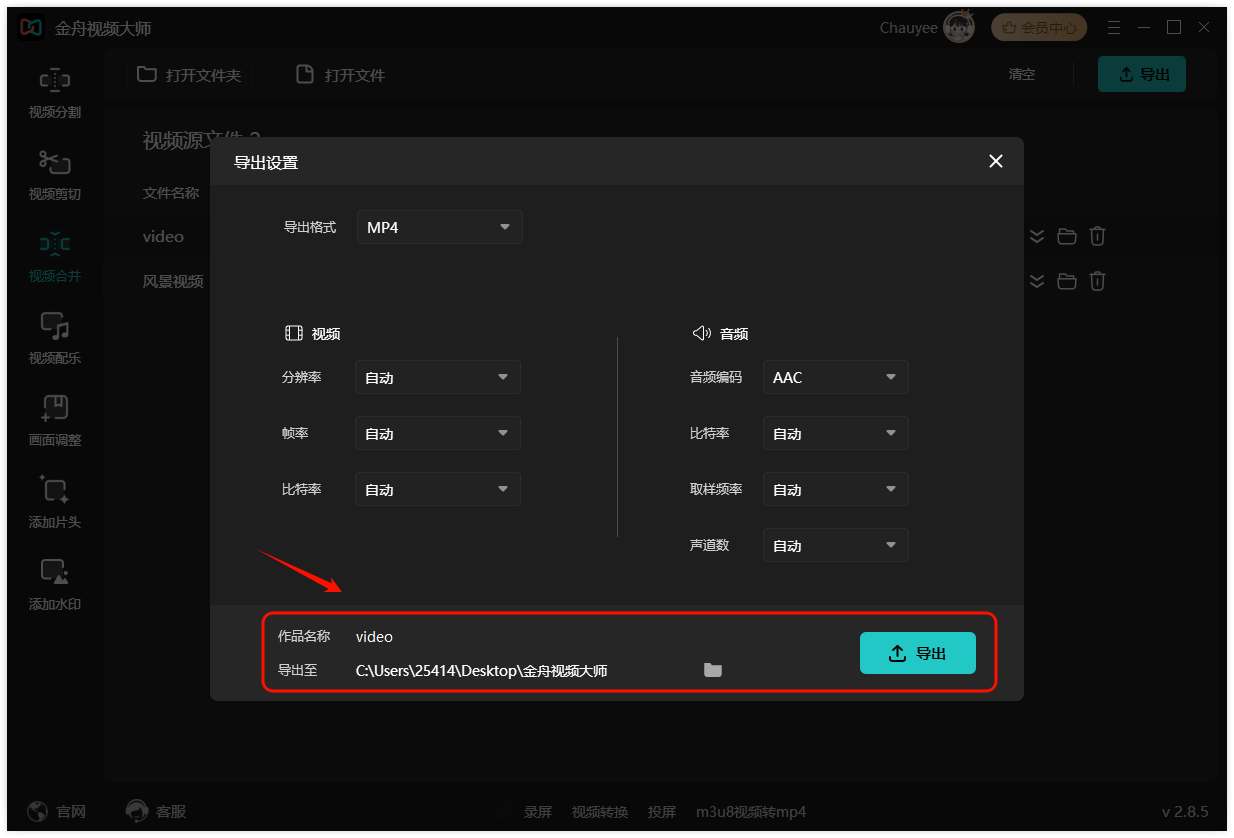Viewport: 1234px width, 838px height.
Task: Open folder for the 风景视频 row
Action: tap(1067, 281)
